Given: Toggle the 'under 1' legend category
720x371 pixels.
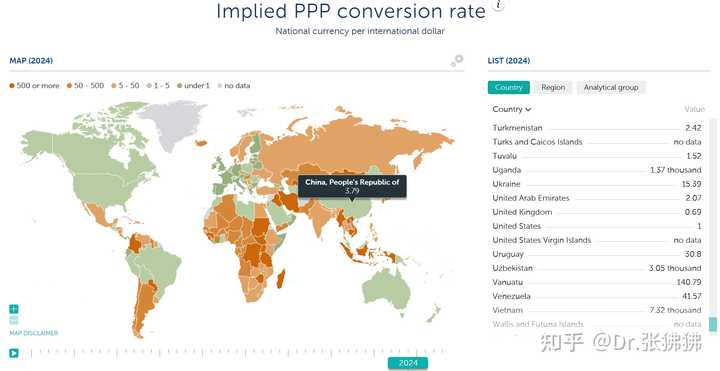Looking at the screenshot, I should tap(193, 85).
